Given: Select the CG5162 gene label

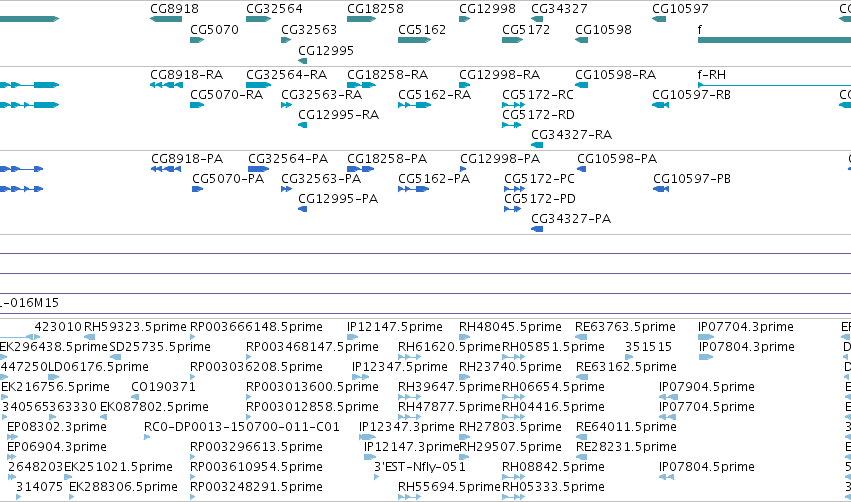Looking at the screenshot, I should click(x=422, y=29).
